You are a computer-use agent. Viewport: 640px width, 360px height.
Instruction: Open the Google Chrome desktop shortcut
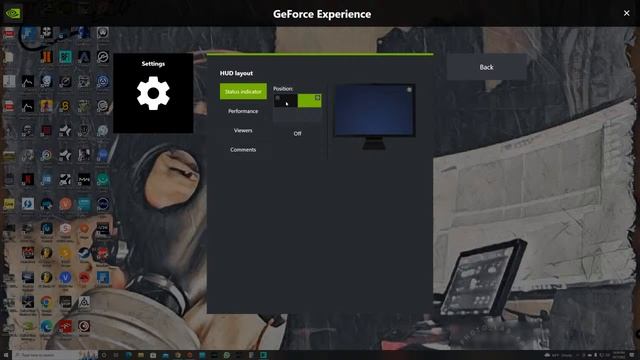coord(47,302)
